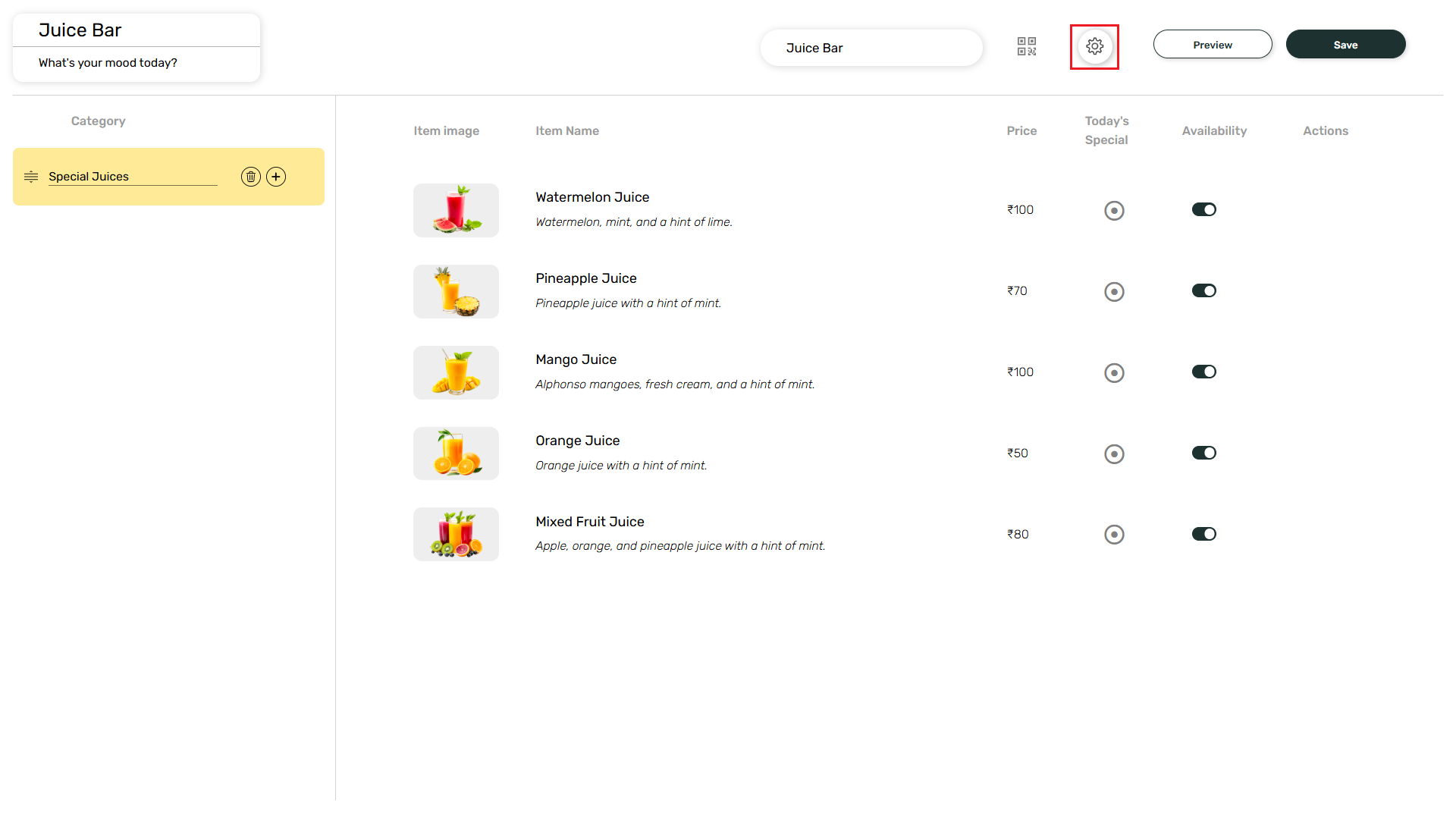Edit the Juice Bar name field

pyautogui.click(x=871, y=48)
